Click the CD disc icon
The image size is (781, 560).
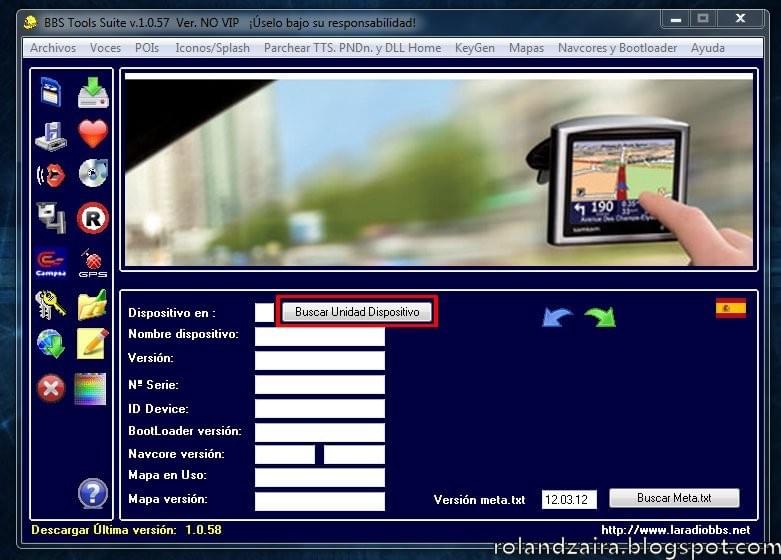[x=93, y=173]
